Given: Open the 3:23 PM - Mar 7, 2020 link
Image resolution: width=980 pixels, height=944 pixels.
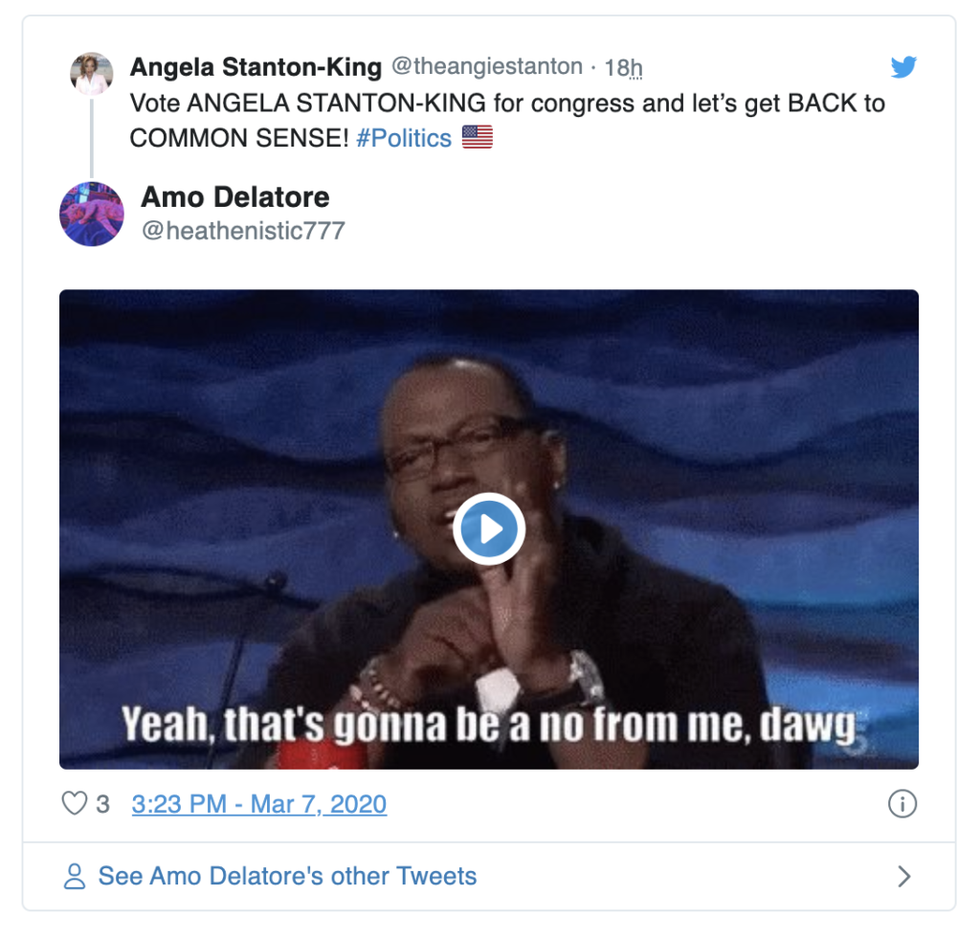Looking at the screenshot, I should [259, 804].
